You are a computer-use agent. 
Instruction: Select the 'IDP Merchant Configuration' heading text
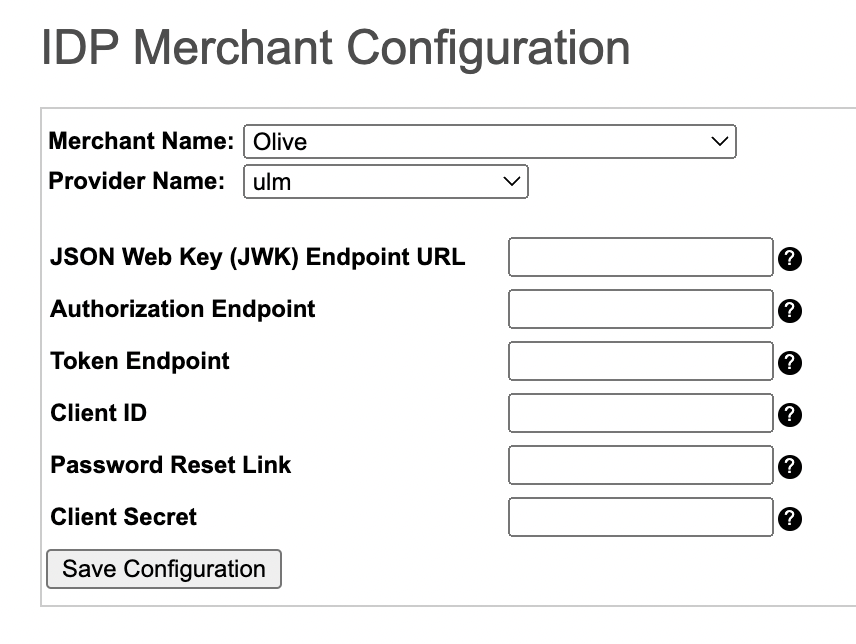(336, 49)
